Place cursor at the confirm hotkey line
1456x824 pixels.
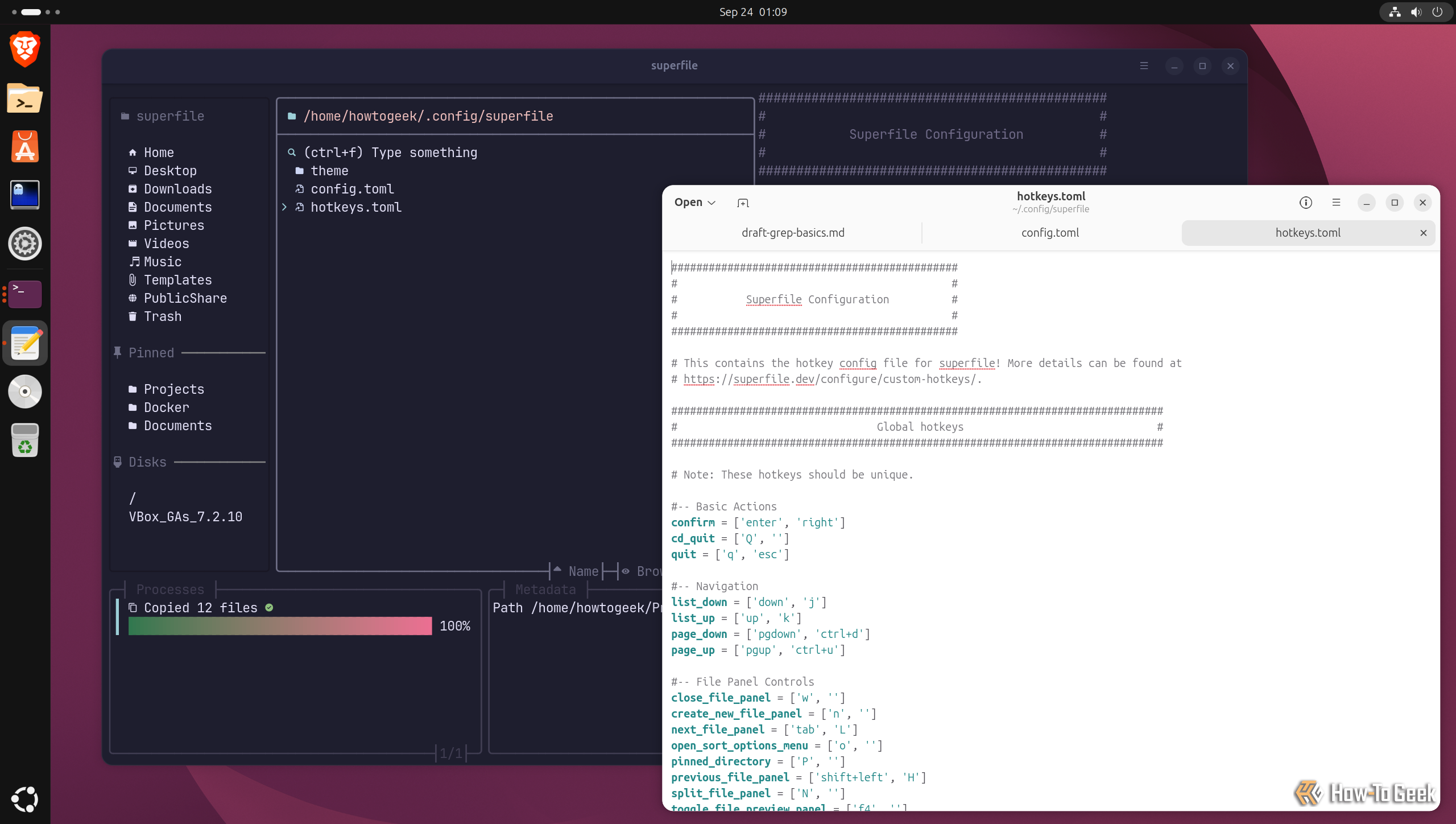(x=758, y=522)
